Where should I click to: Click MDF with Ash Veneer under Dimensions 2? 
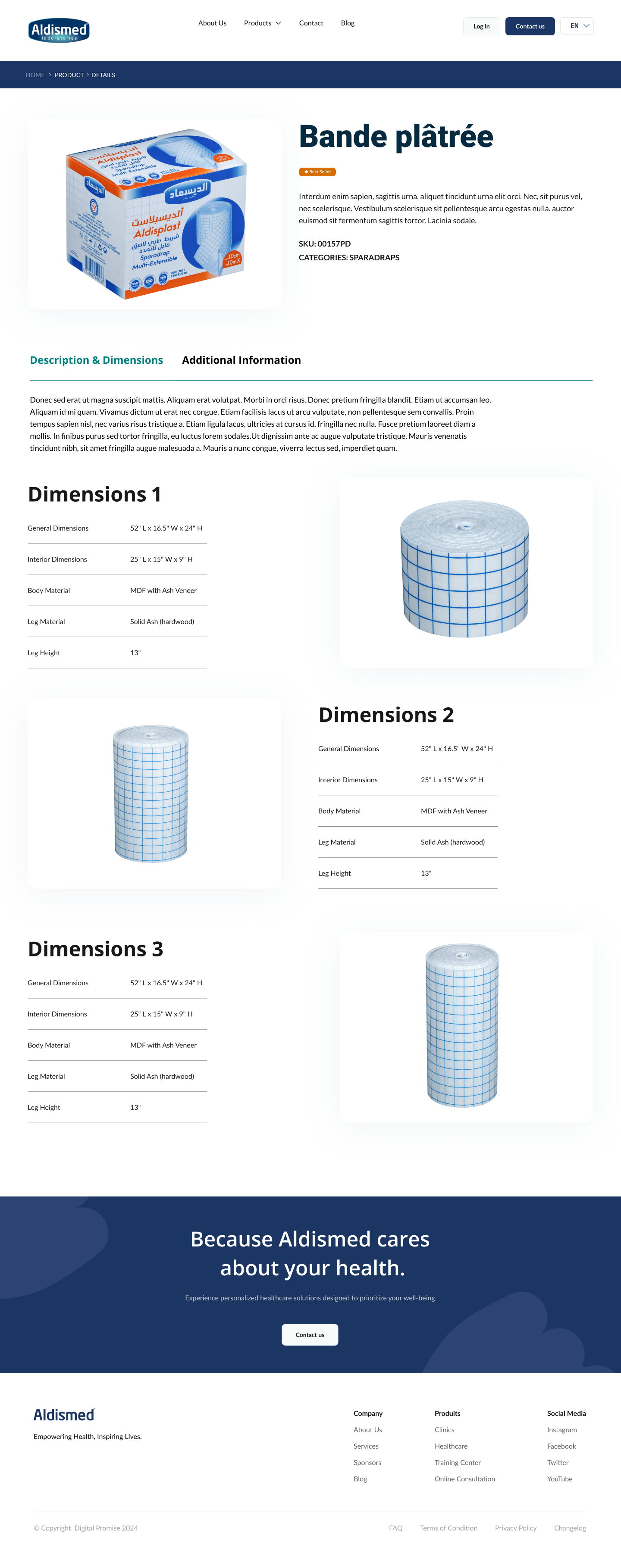click(454, 811)
